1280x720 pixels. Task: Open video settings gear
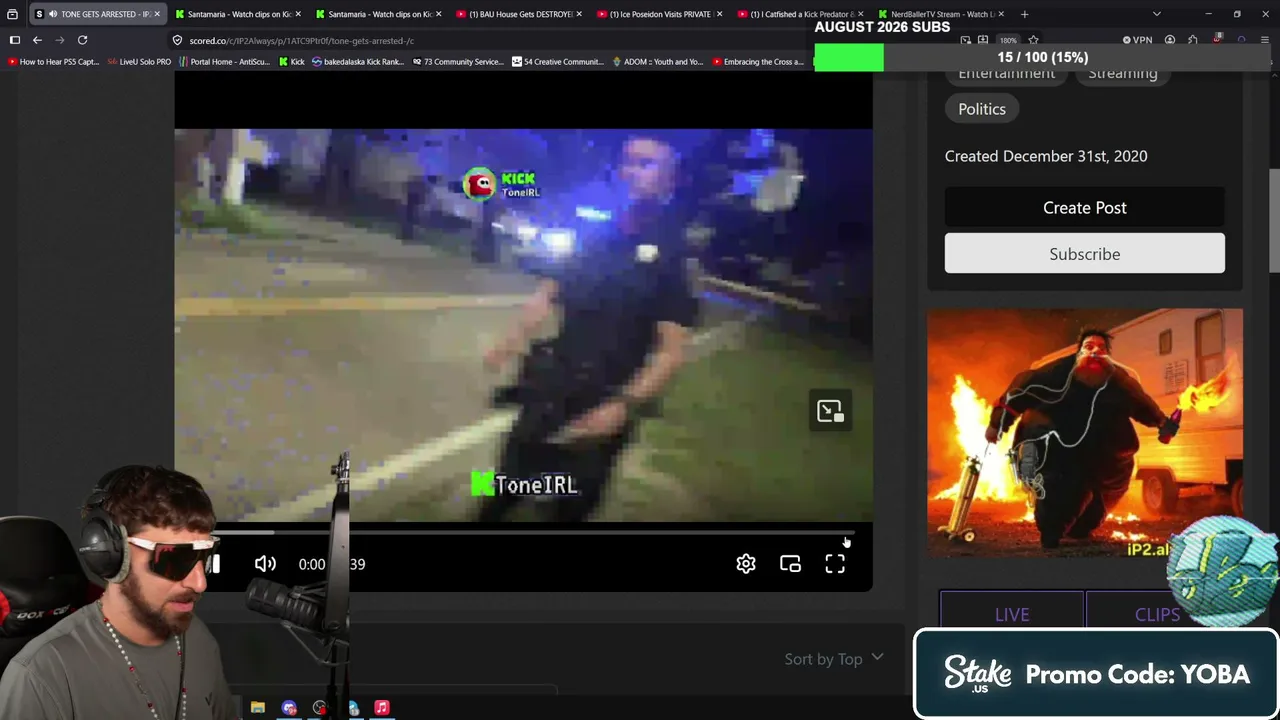tap(746, 564)
